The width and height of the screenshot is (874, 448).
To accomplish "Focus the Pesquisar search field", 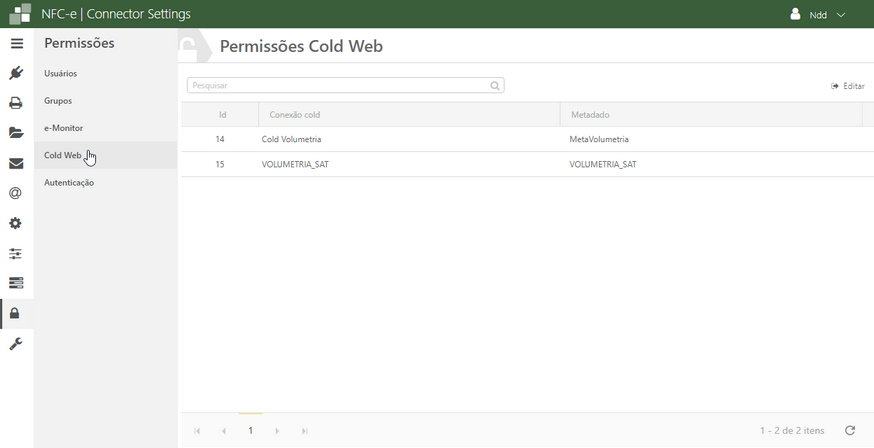I will (338, 86).
